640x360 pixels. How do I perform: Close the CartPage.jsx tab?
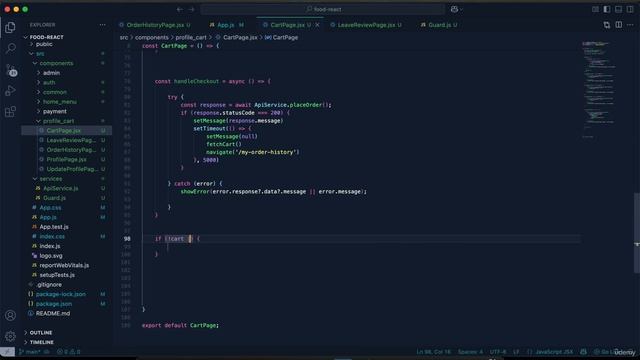pyautogui.click(x=317, y=25)
